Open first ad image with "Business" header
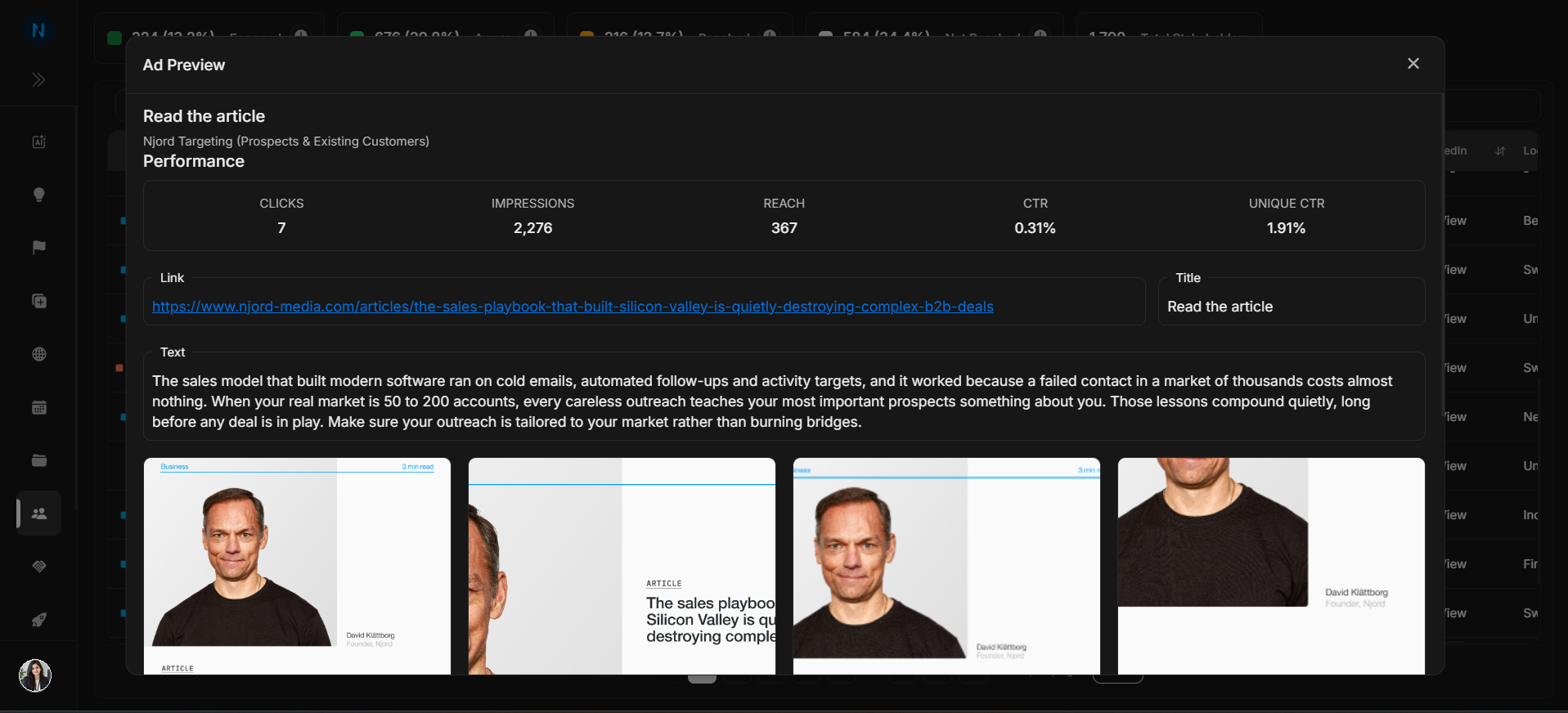Screen dimensions: 1568x713 (x=297, y=566)
